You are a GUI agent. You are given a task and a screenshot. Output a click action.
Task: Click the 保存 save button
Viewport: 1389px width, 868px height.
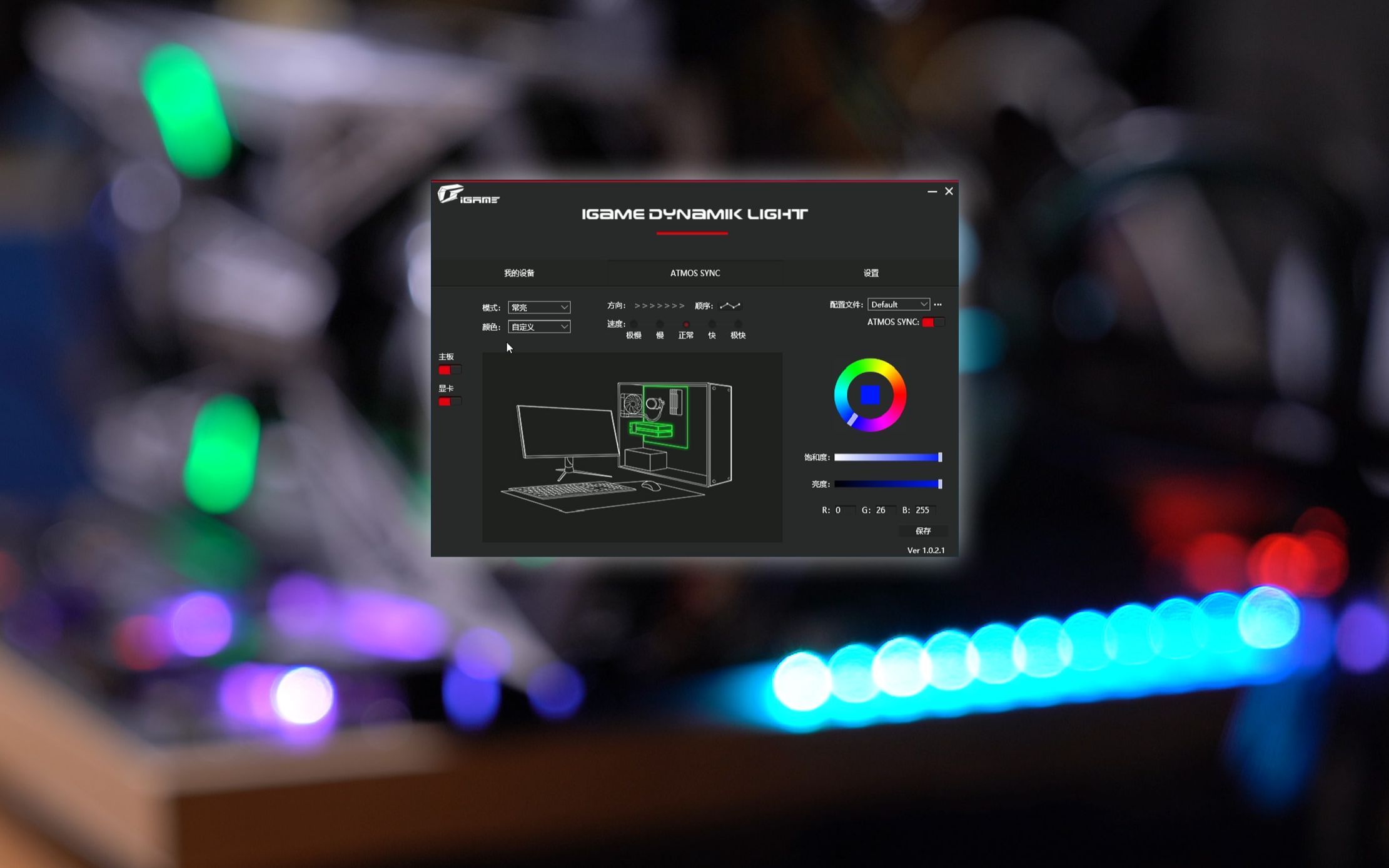click(x=923, y=531)
